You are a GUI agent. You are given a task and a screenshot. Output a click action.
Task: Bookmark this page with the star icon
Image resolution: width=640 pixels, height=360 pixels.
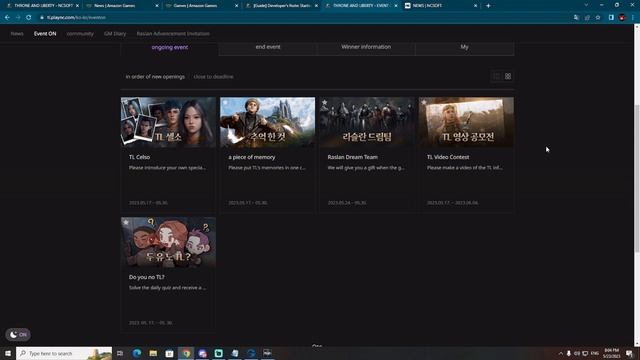tap(598, 18)
